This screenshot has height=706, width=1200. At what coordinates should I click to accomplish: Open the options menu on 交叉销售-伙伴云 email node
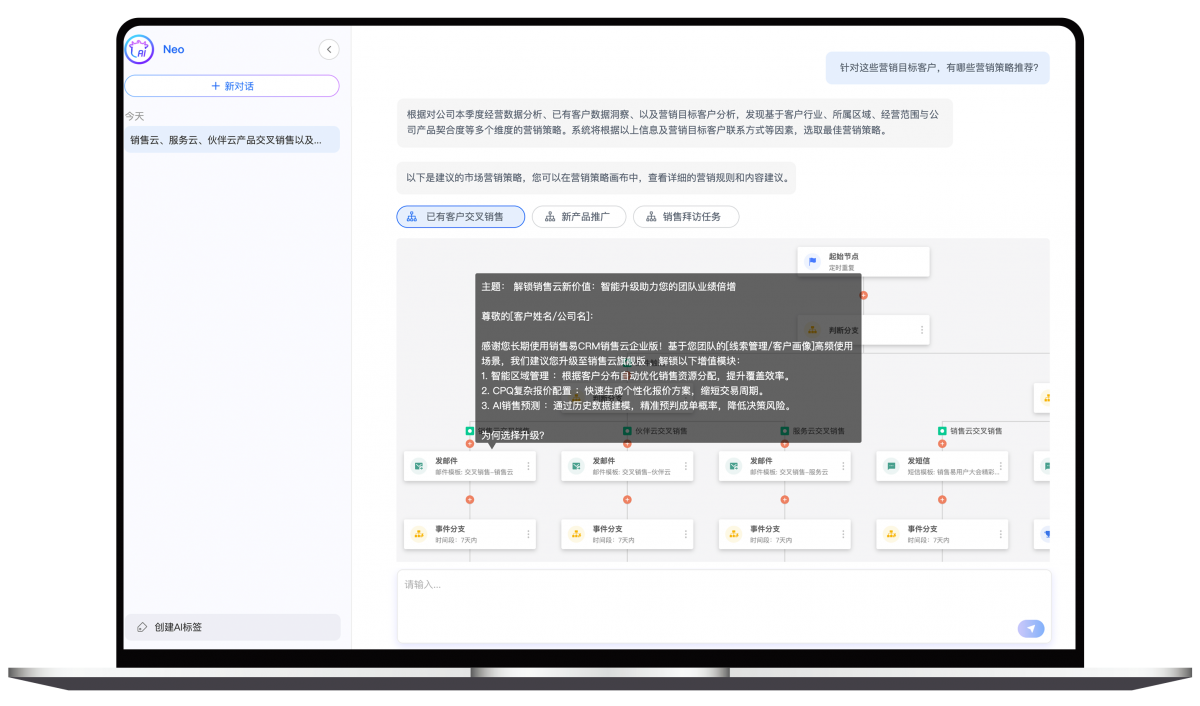coord(686,466)
